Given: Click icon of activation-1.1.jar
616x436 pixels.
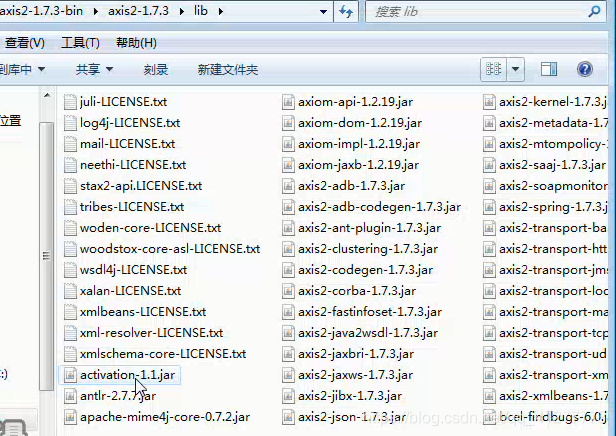Looking at the screenshot, I should point(70,375).
